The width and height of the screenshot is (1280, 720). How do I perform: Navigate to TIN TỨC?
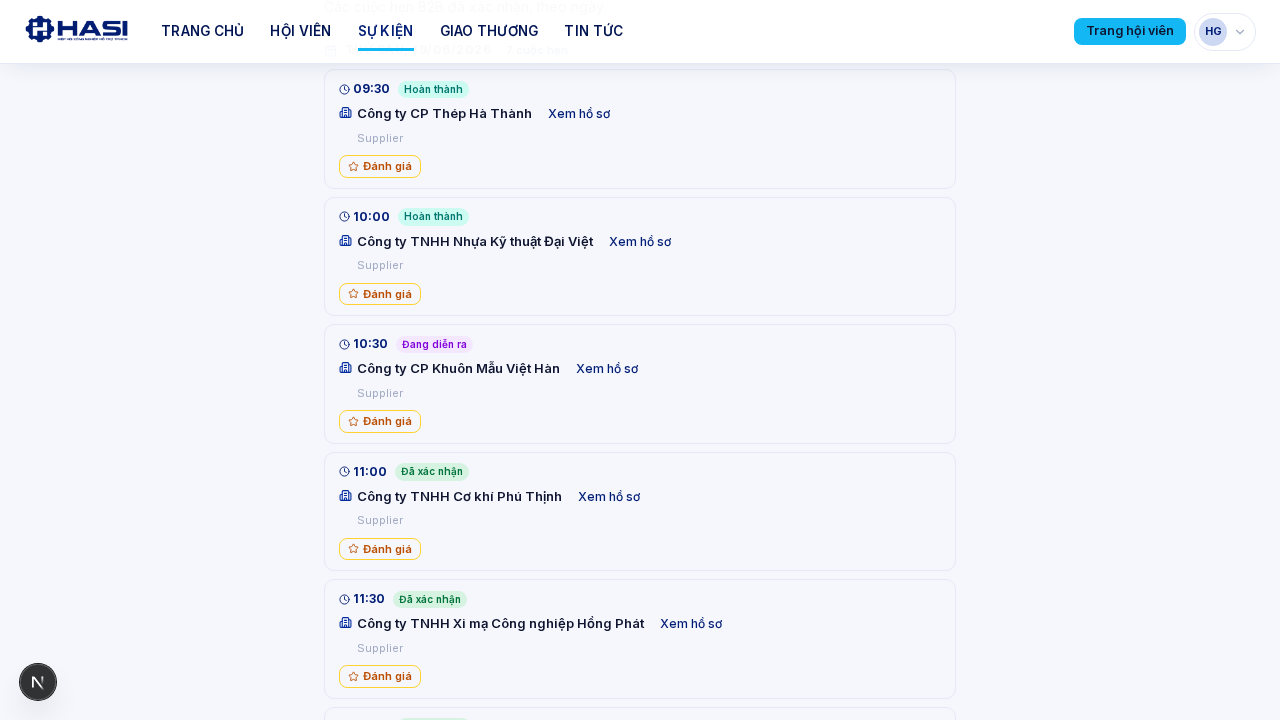click(593, 31)
